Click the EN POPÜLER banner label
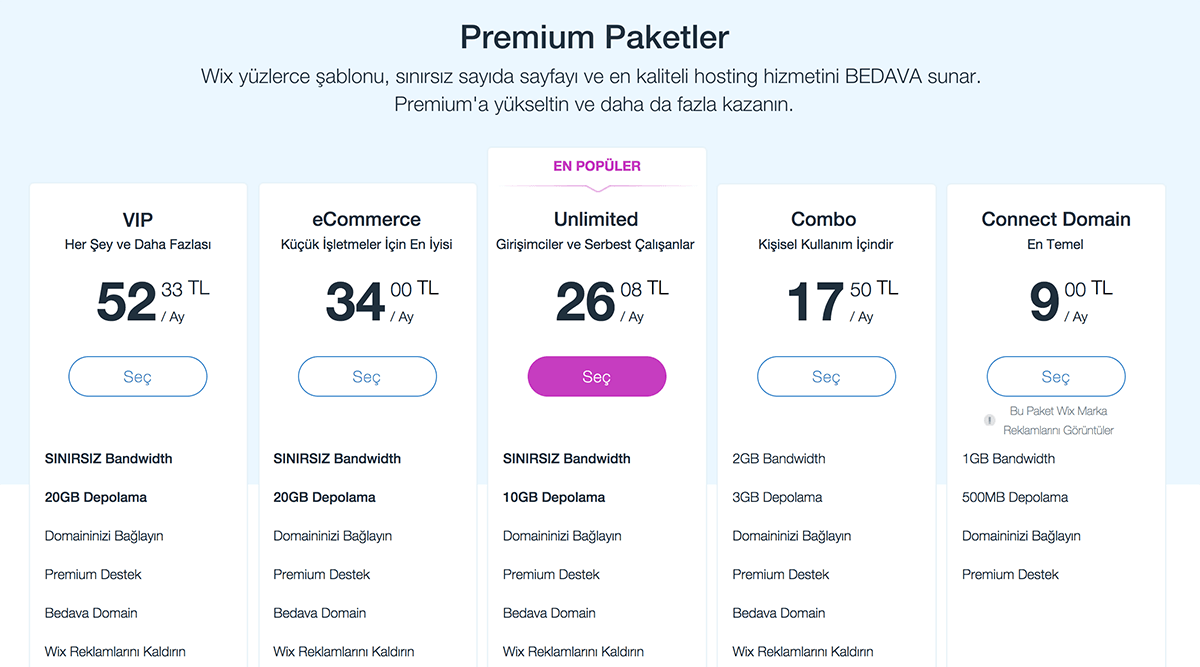Image resolution: width=1200 pixels, height=667 pixels. (x=597, y=166)
